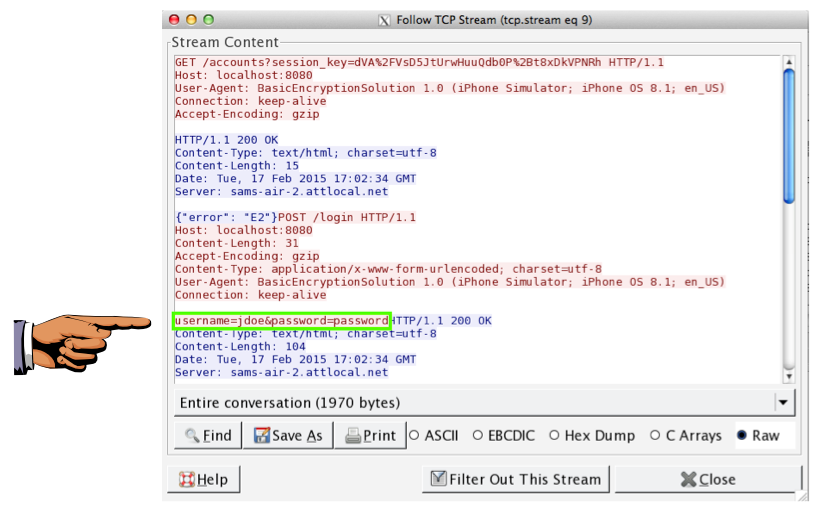Screen dimensions: 819x510
Task: Click the '{"error": "E2"}' text
Action: 226,217
